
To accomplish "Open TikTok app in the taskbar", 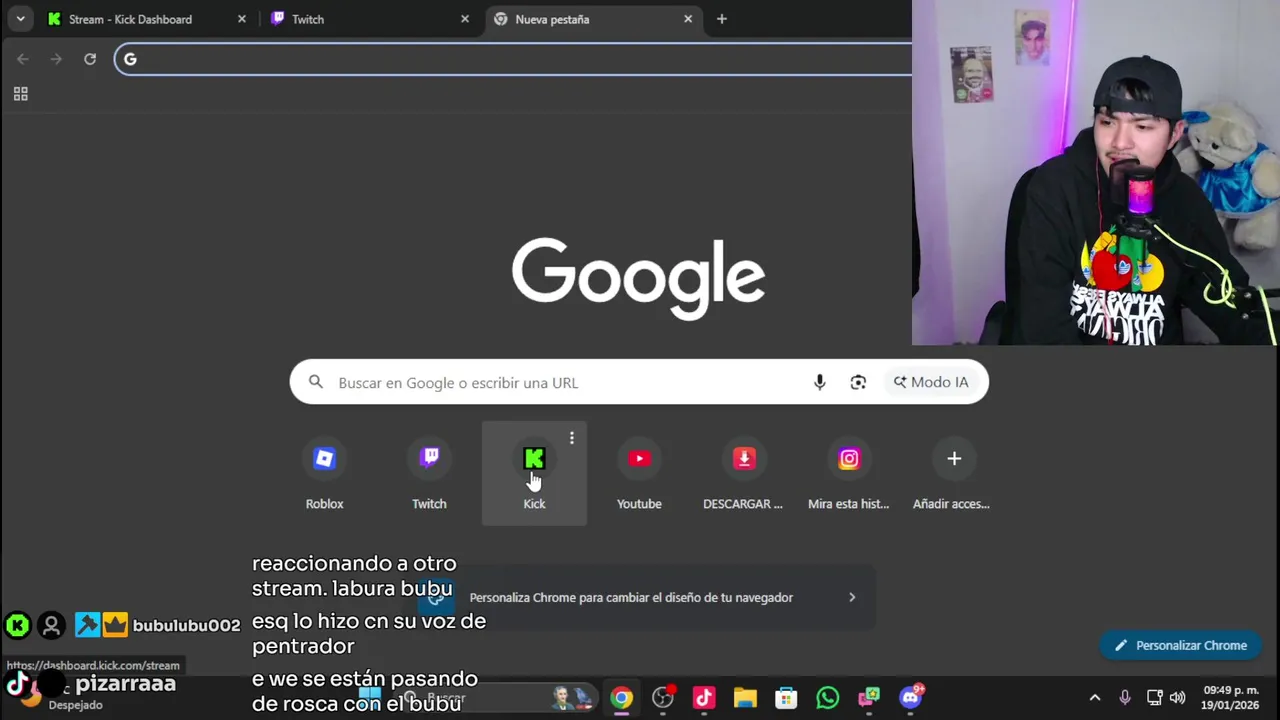I will tap(704, 698).
